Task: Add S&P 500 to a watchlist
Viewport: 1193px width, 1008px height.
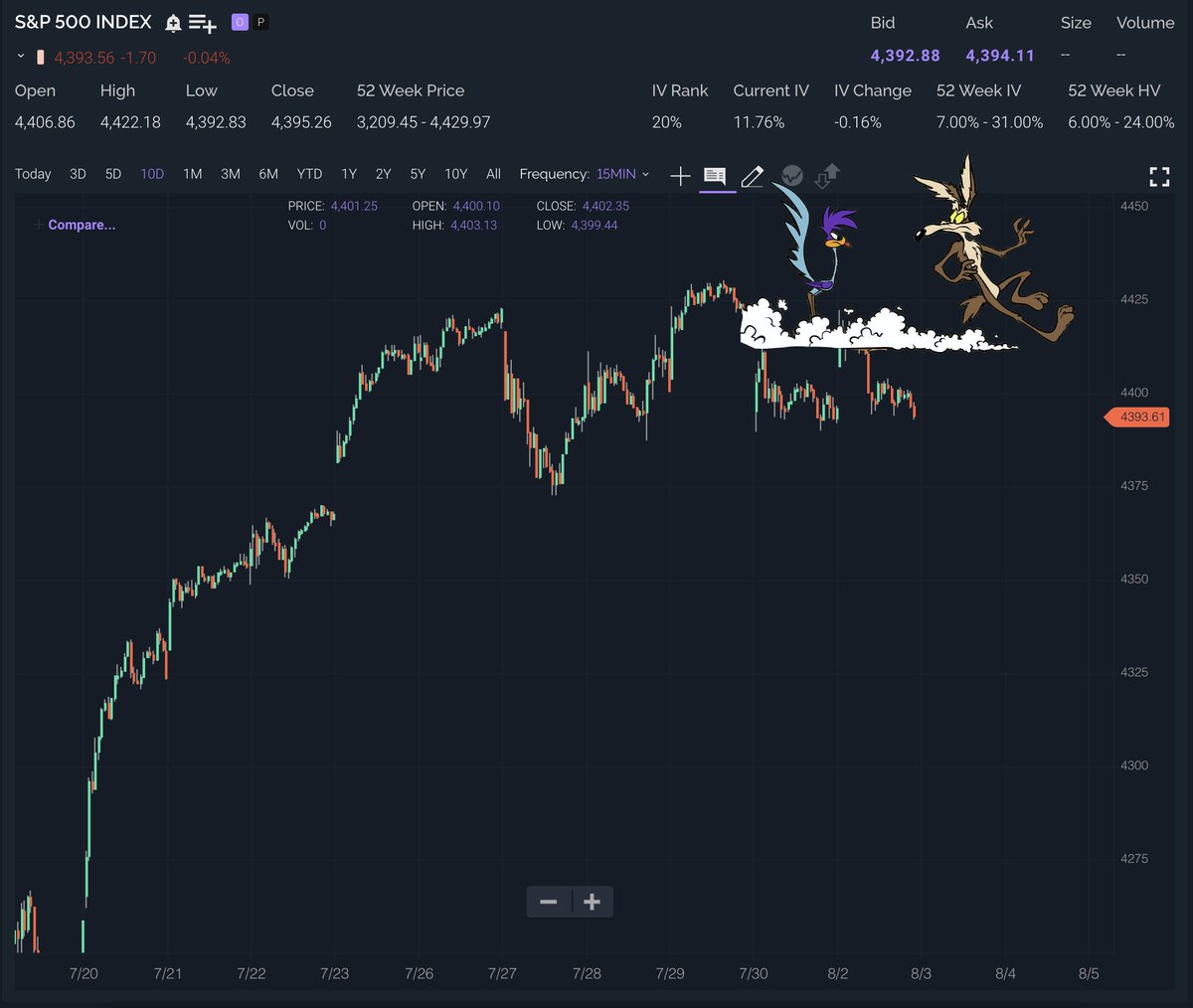Action: pos(203,23)
